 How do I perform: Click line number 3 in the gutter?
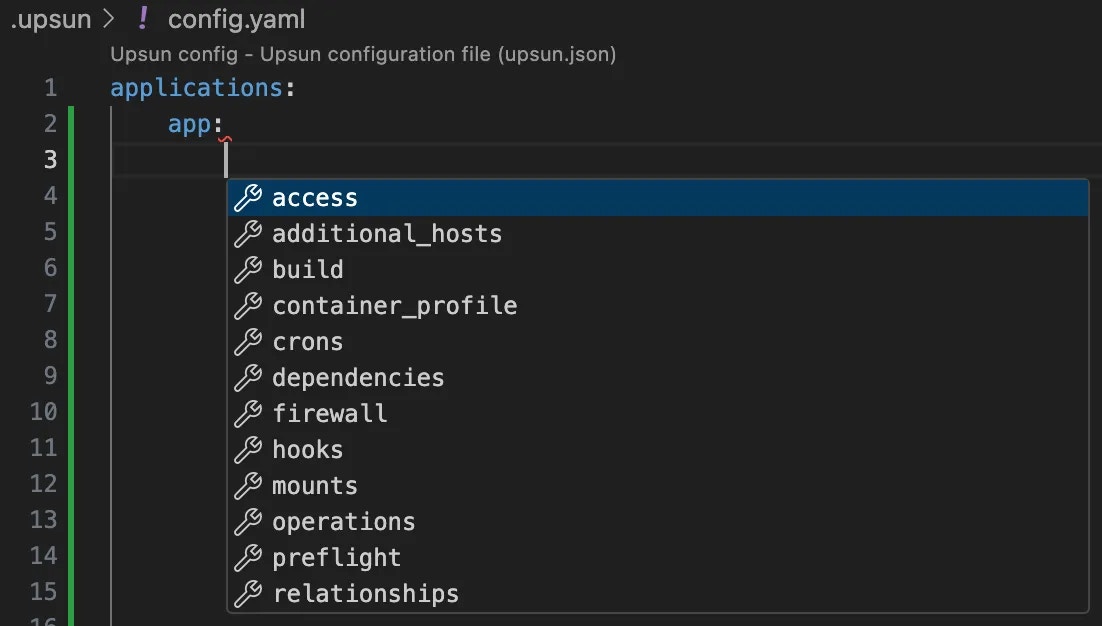(51, 159)
